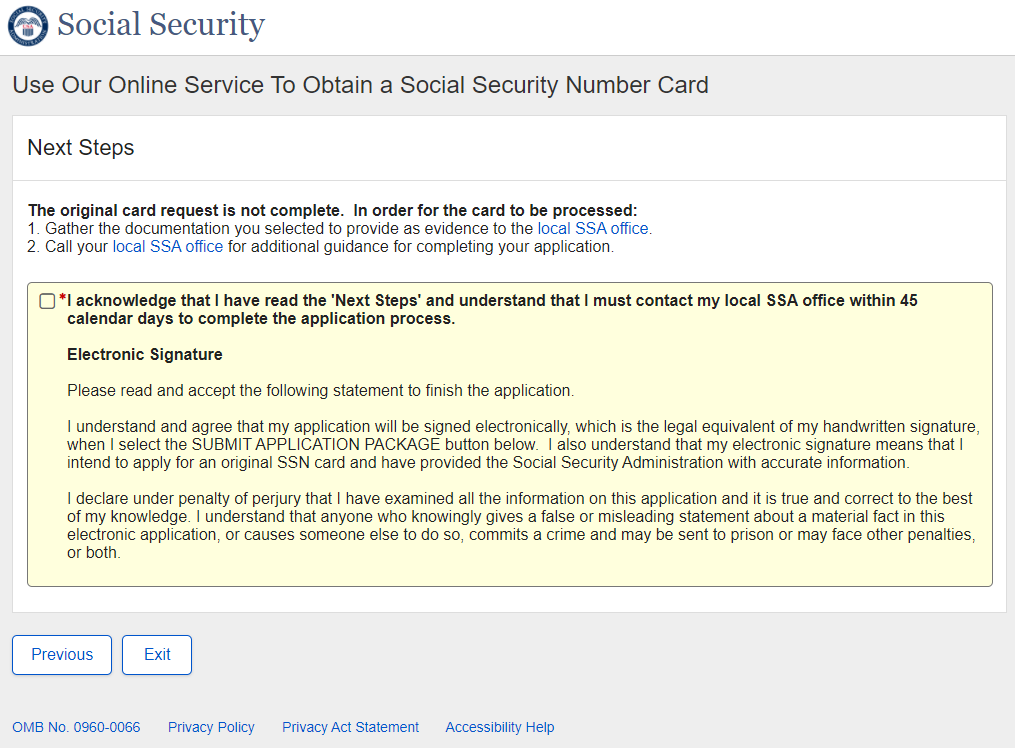Open local SSA office link in step 2
The width and height of the screenshot is (1015, 748).
[x=168, y=246]
